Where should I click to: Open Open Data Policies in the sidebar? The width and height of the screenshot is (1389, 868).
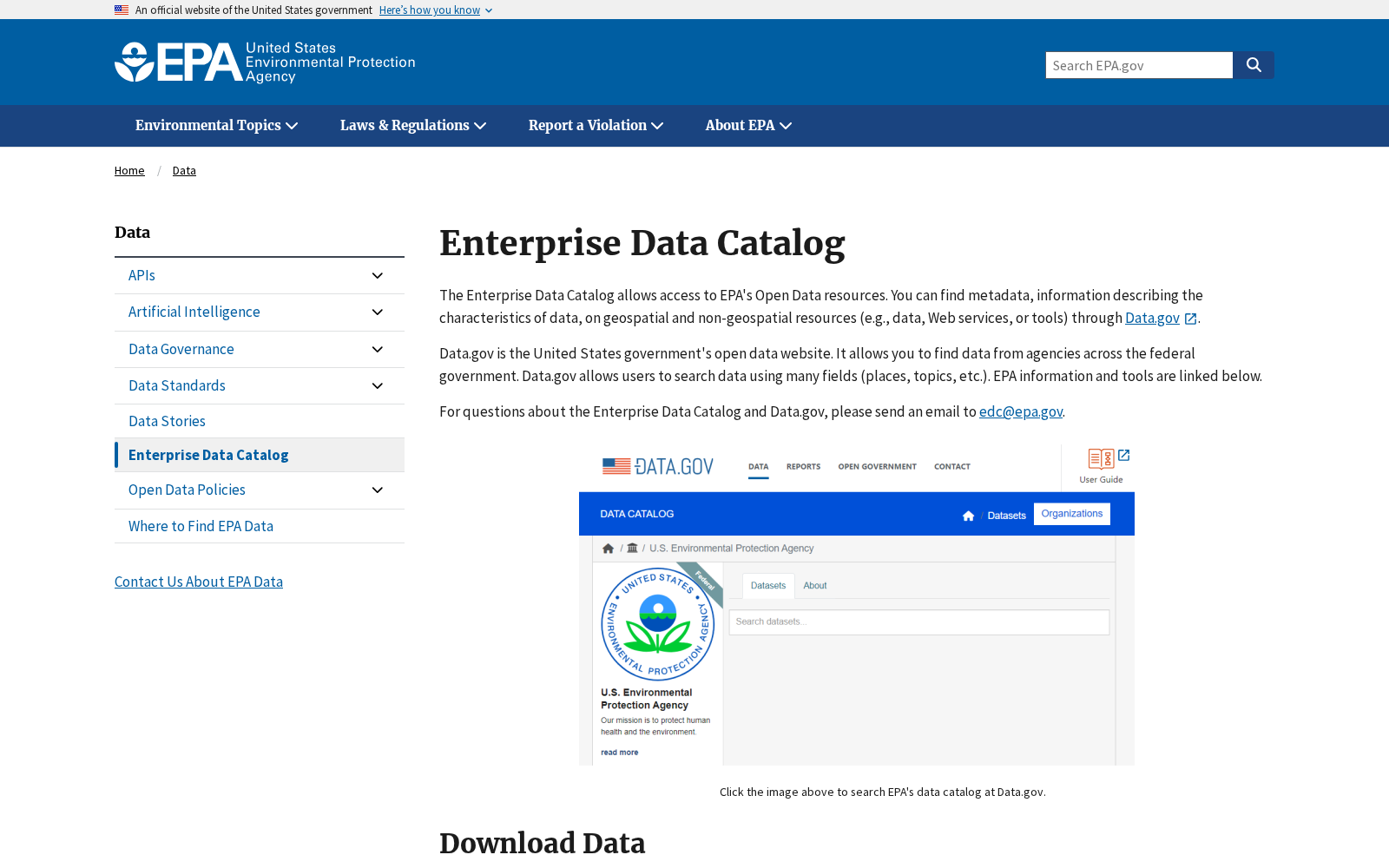[187, 490]
